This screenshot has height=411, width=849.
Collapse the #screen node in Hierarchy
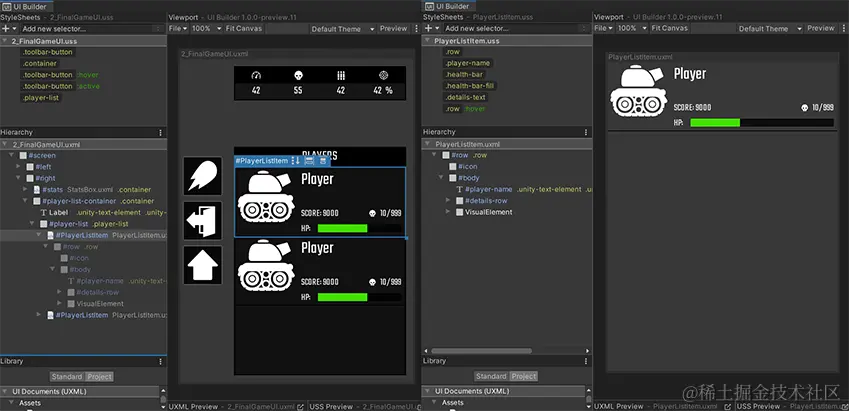pyautogui.click(x=11, y=155)
